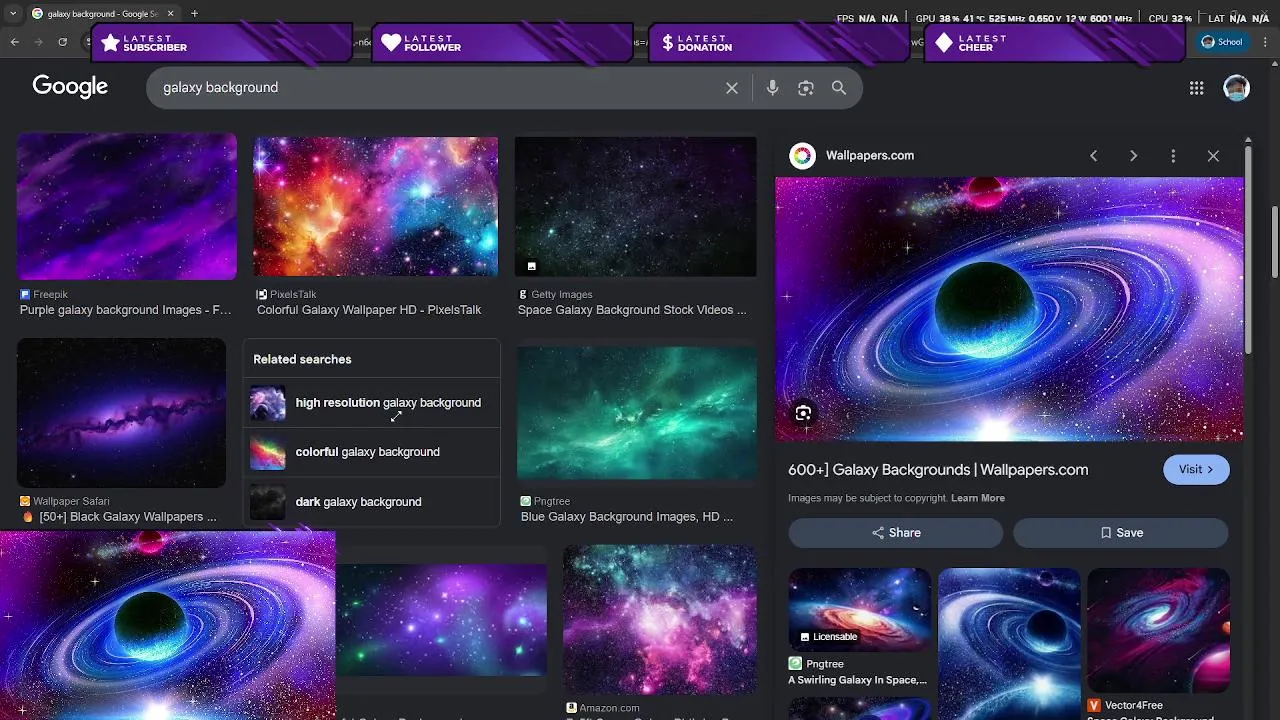
Task: Start voice search with microphone icon
Action: (772, 88)
